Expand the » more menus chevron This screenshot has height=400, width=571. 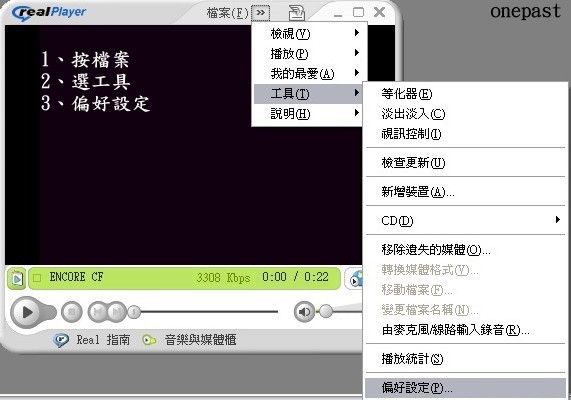point(261,13)
